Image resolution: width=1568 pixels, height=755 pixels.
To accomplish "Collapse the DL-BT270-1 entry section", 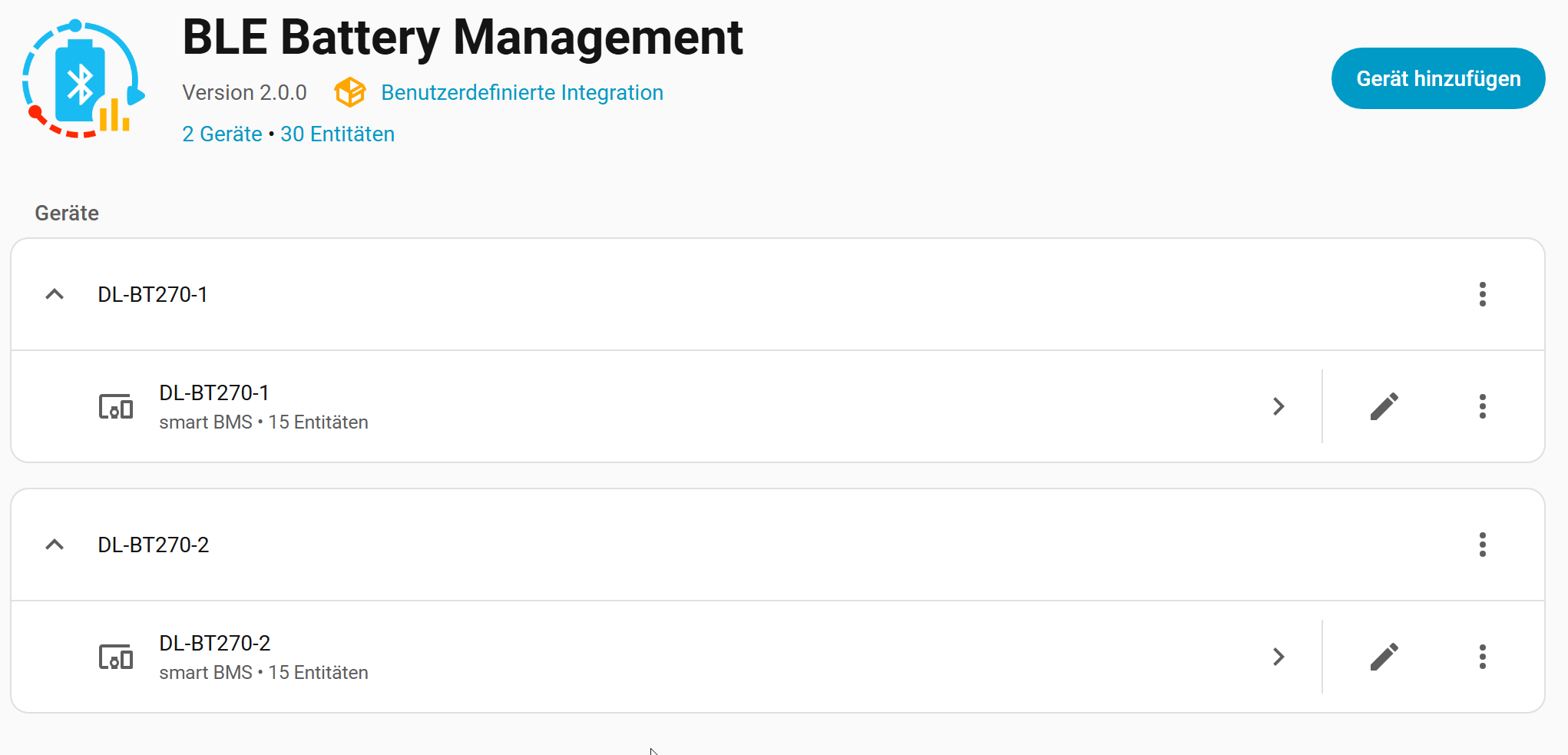I will 55,294.
